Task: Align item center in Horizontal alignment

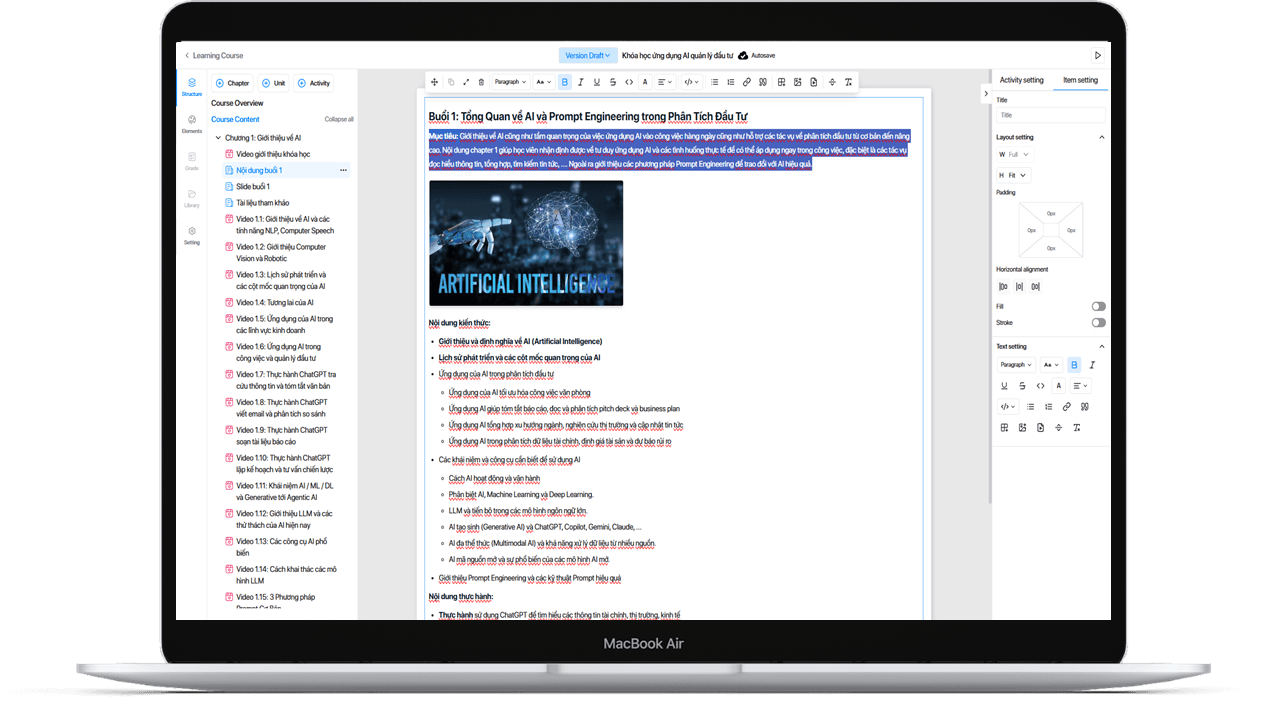Action: pos(1020,287)
